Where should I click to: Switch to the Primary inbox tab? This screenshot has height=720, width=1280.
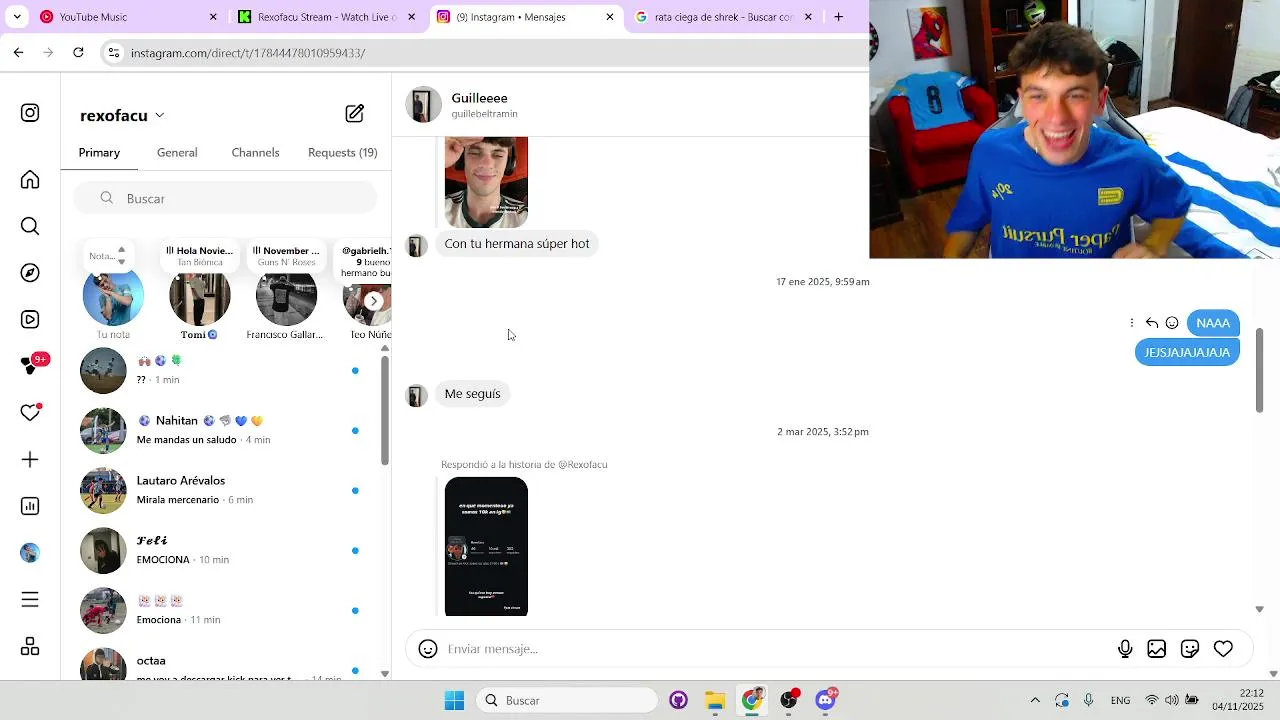99,153
